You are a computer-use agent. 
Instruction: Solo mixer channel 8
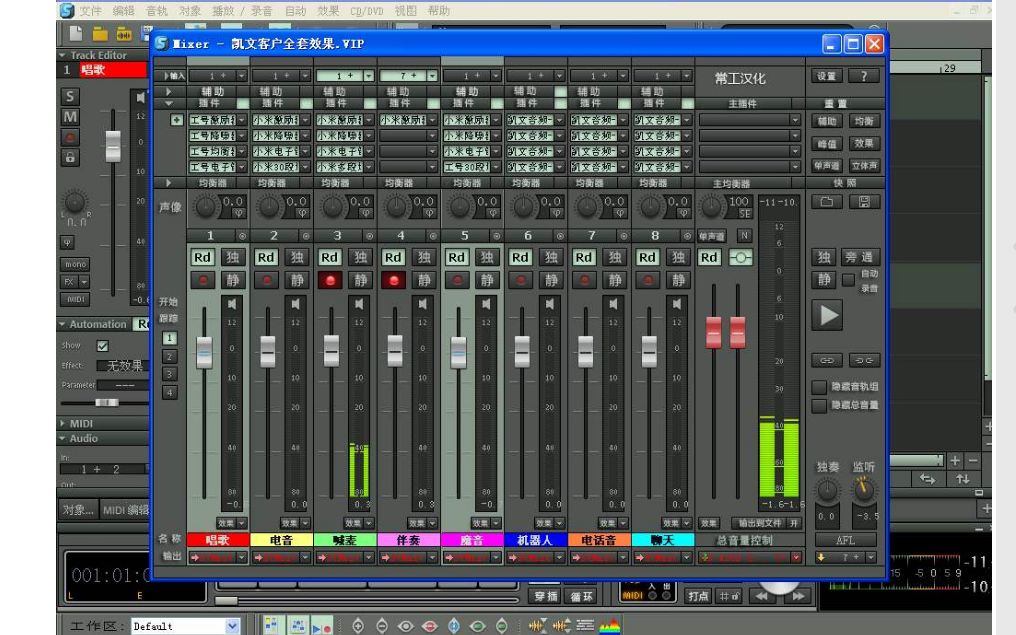tap(678, 257)
